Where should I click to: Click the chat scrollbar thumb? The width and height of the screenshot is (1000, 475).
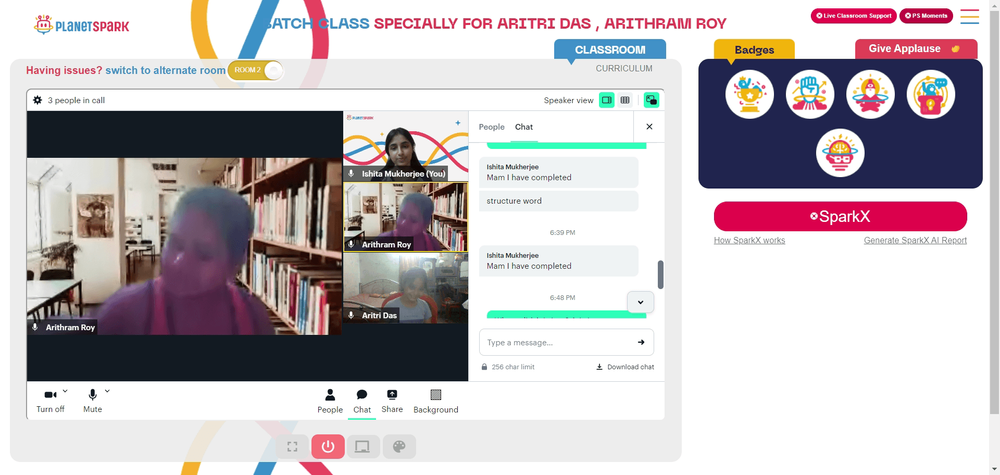661,274
